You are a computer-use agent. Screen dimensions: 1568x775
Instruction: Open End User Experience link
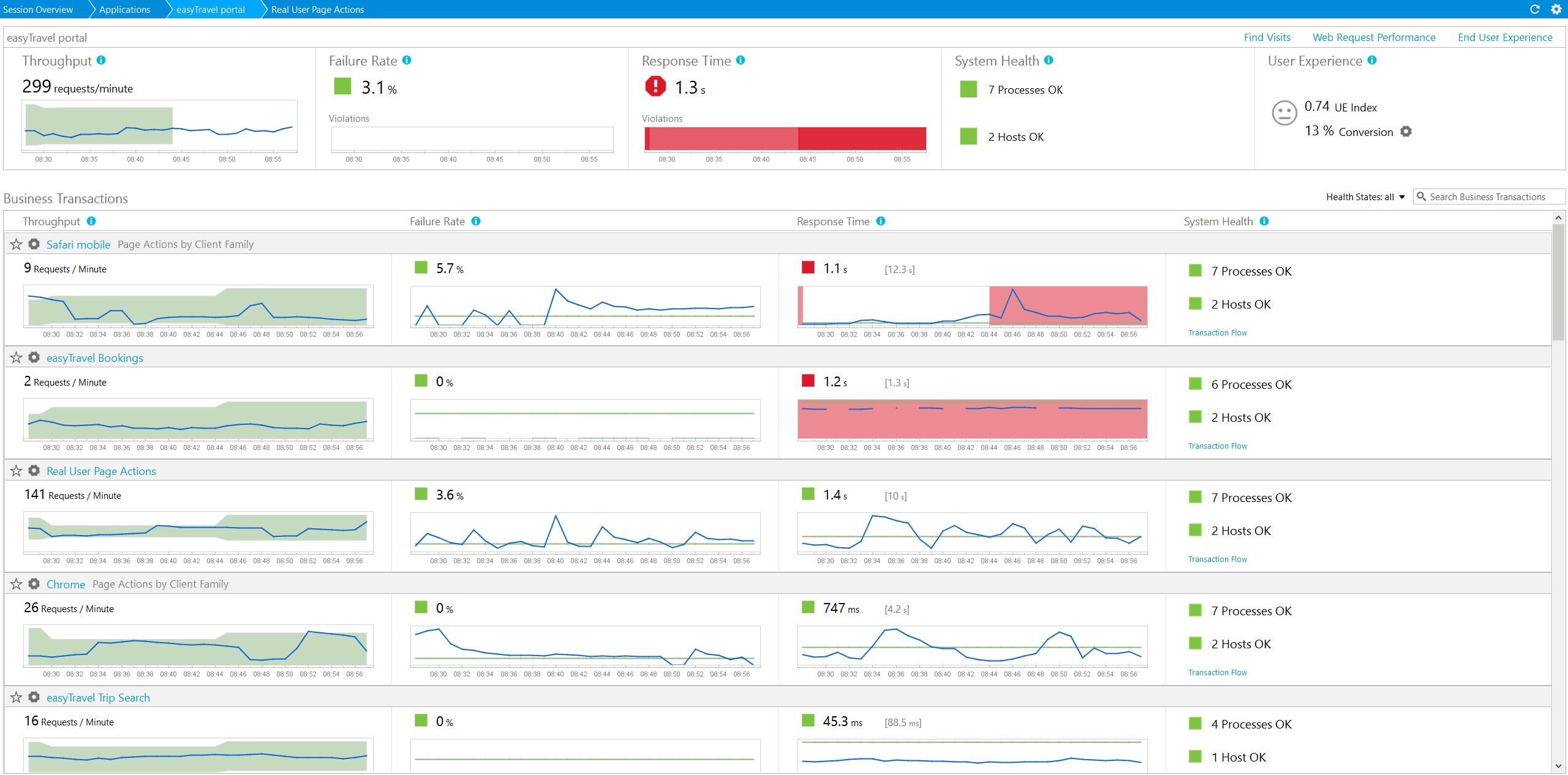(1505, 37)
